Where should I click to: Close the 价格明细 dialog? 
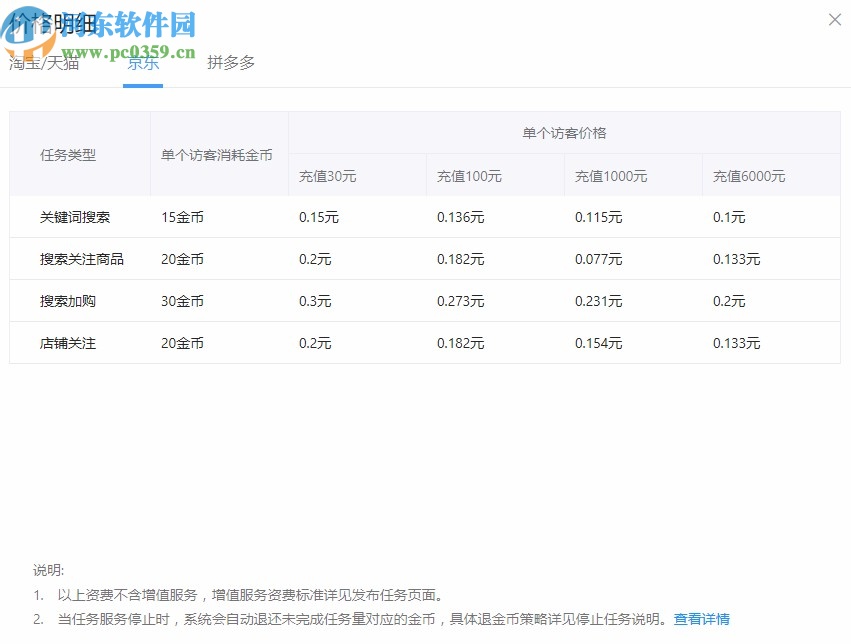835,19
